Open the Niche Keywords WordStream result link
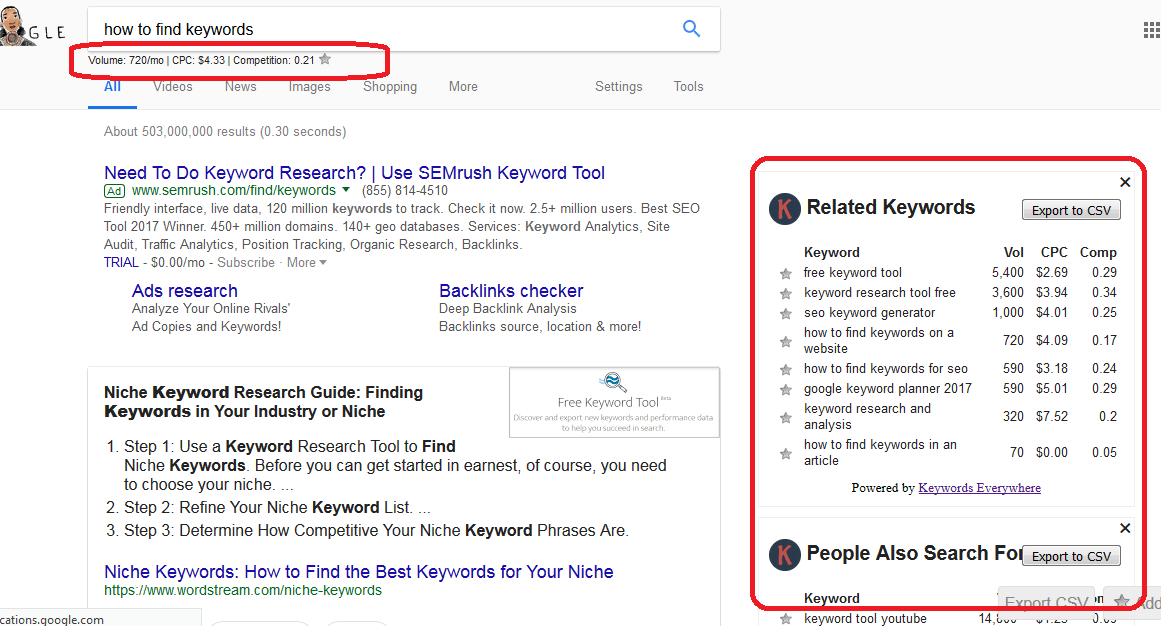Image resolution: width=1161 pixels, height=626 pixels. tap(358, 572)
